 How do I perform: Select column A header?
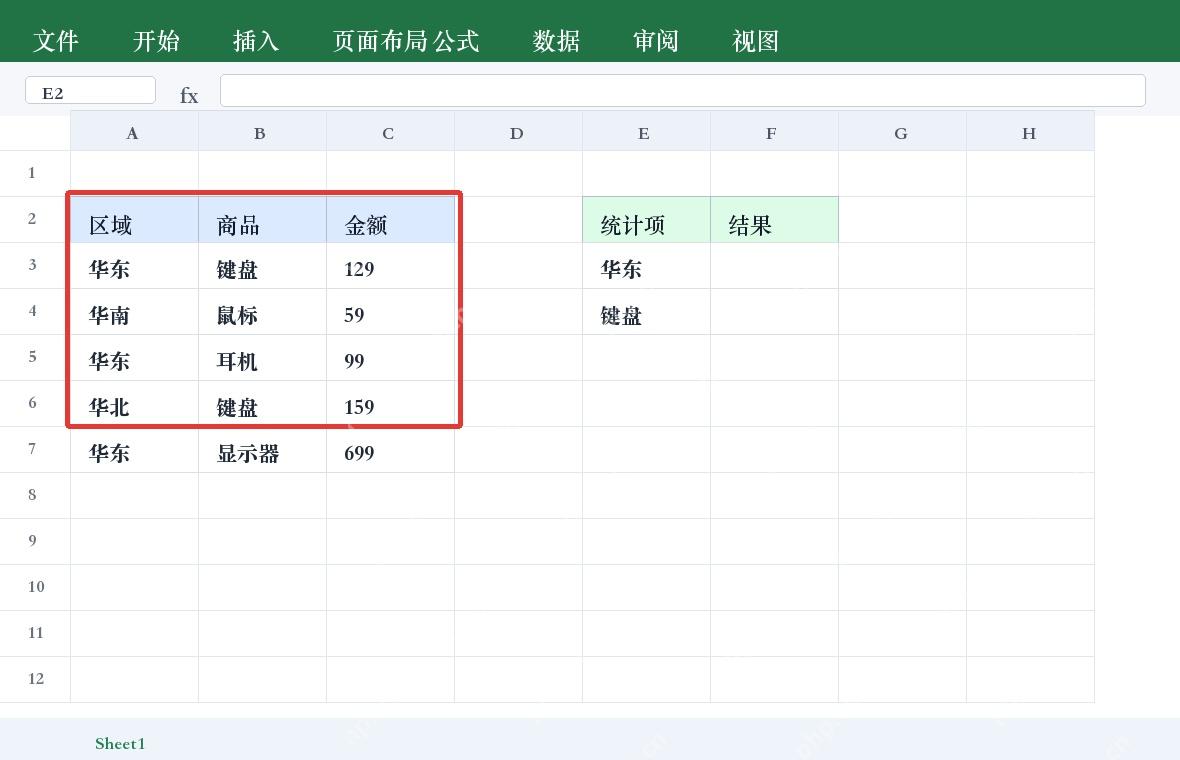click(134, 132)
